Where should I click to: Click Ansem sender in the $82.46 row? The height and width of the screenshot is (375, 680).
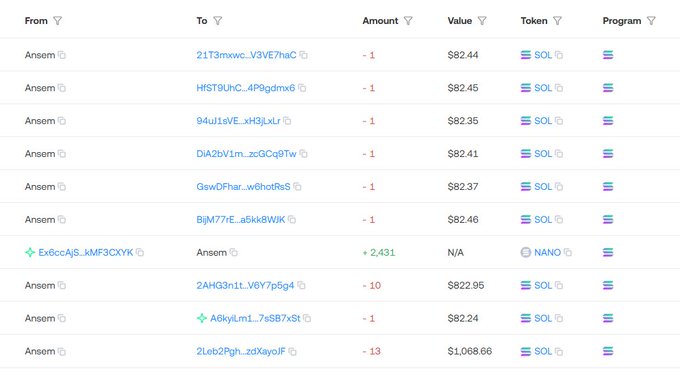40,220
